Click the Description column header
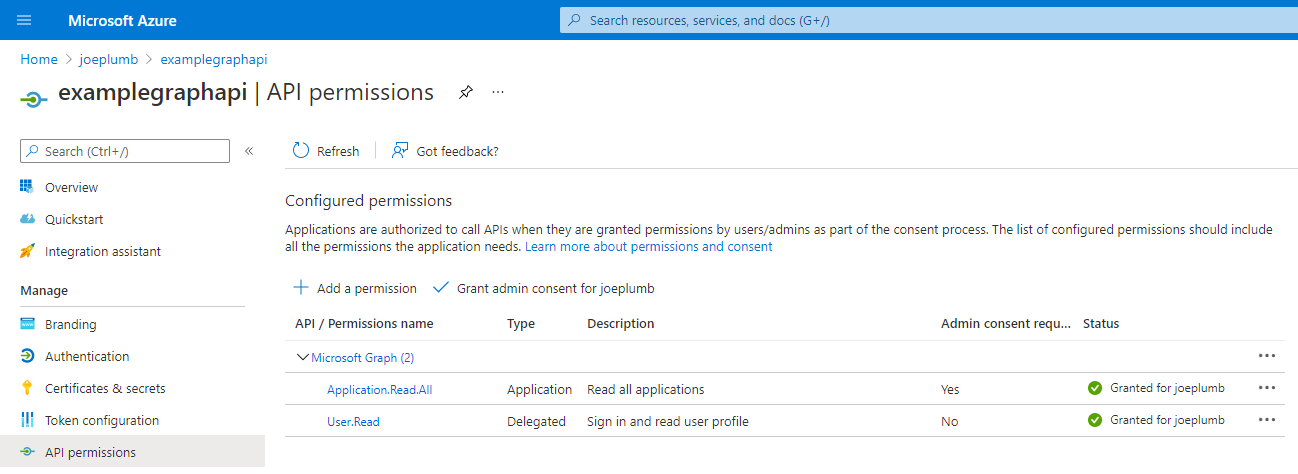Viewport: 1298px width, 474px height. click(x=620, y=324)
